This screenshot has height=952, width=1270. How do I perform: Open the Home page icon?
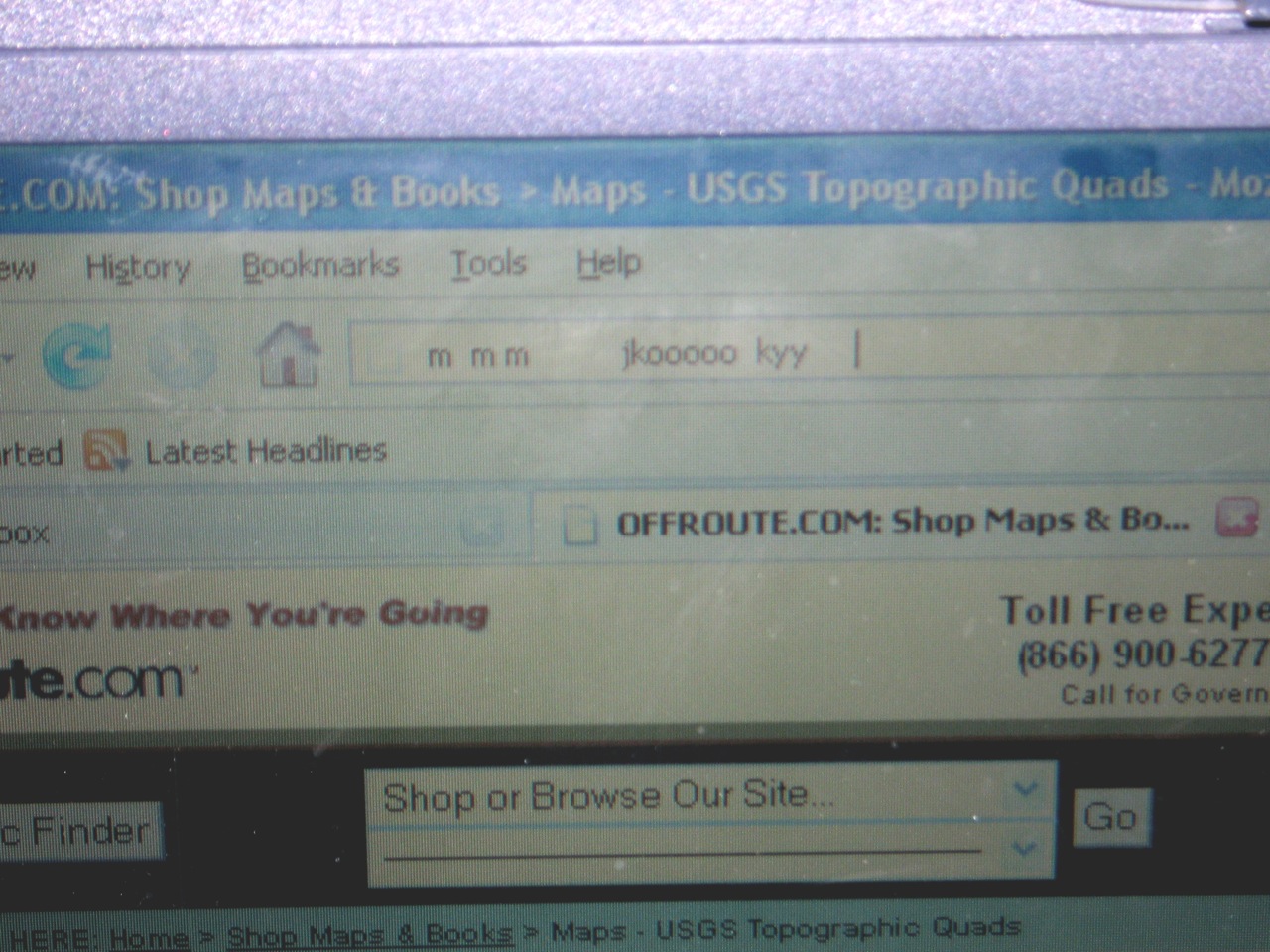289,355
